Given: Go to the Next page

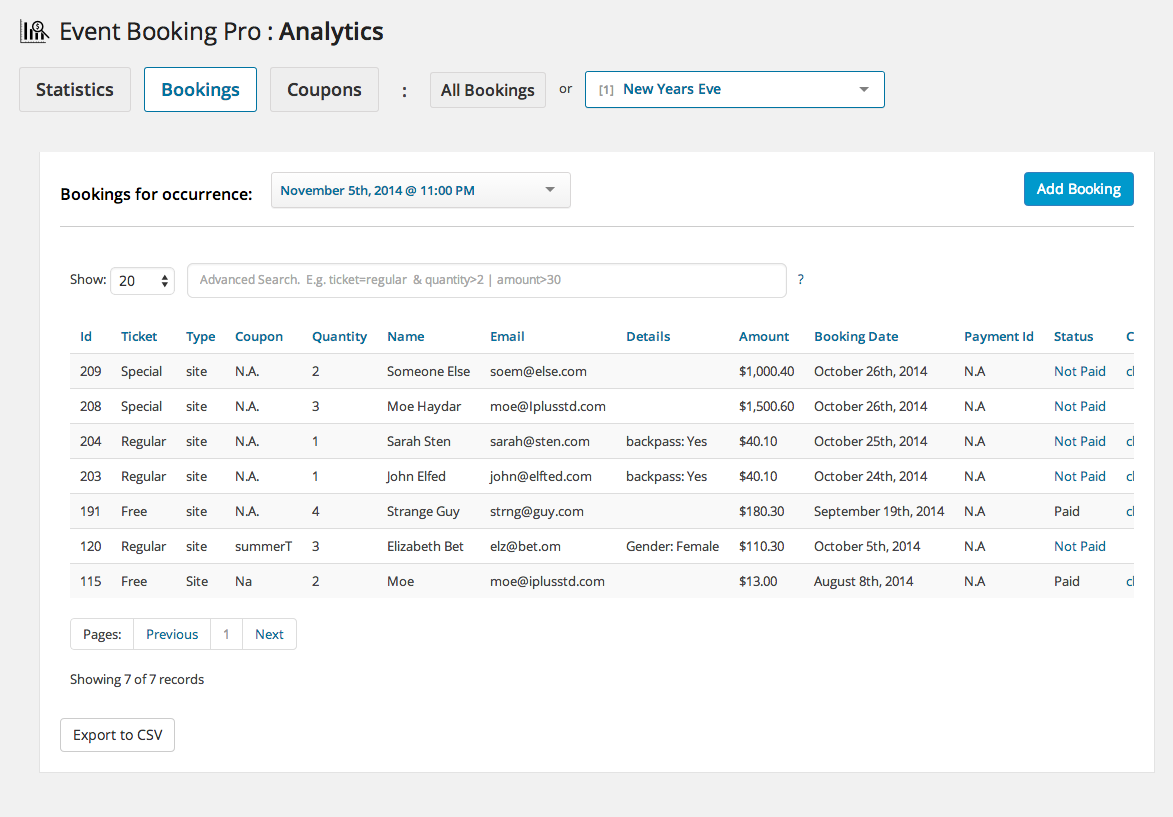Looking at the screenshot, I should [269, 633].
